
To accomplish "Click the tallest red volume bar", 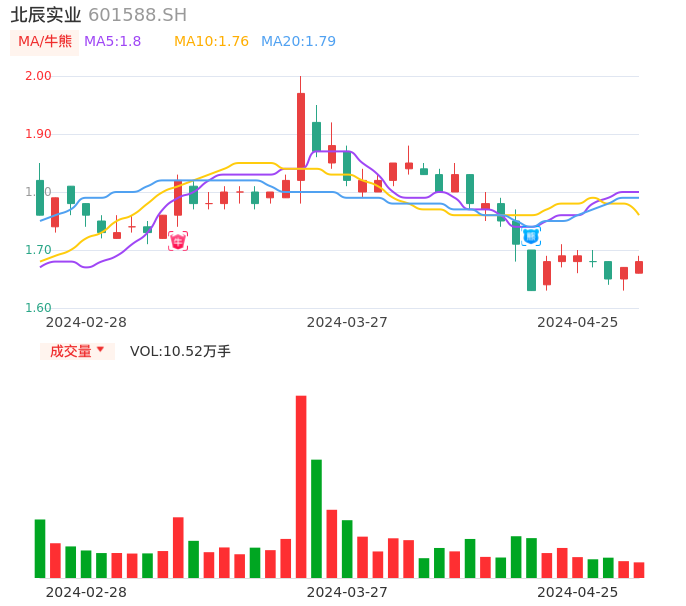I will click(301, 486).
